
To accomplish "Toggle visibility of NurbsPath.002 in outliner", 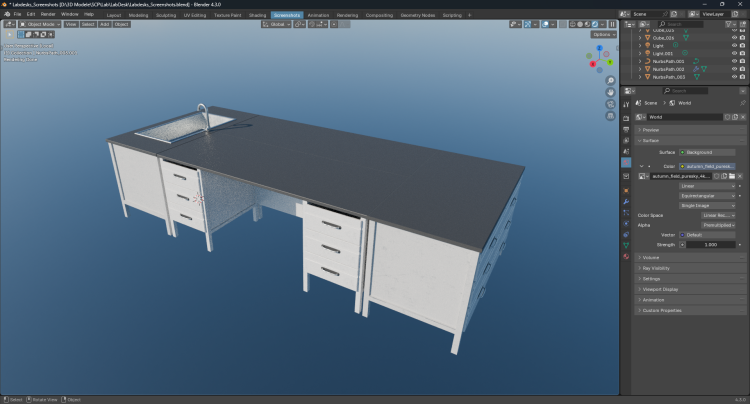I will tap(734, 68).
